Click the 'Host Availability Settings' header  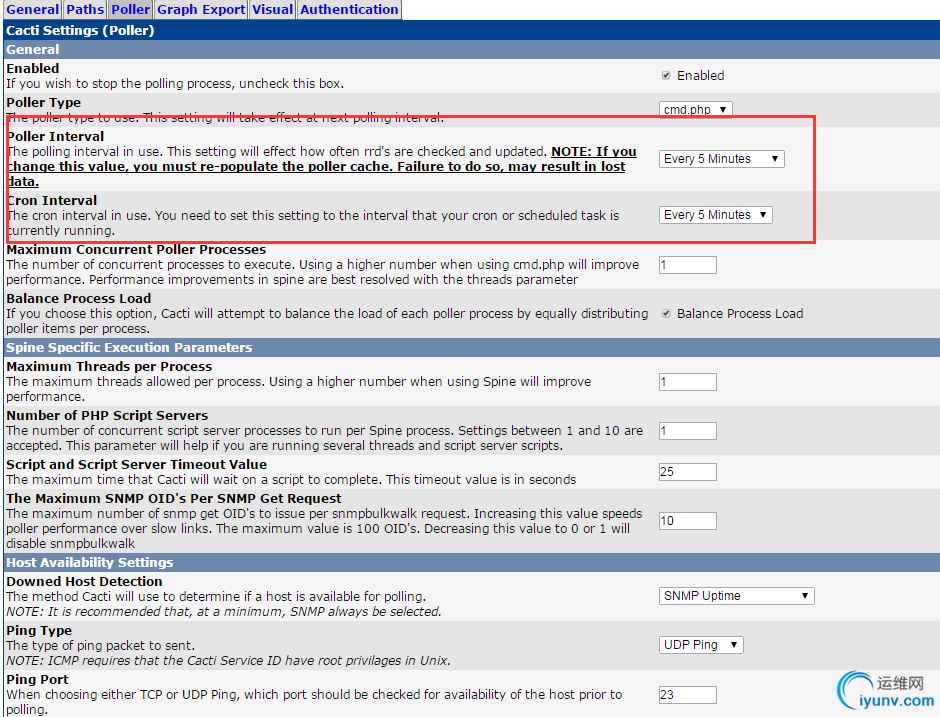click(90, 562)
